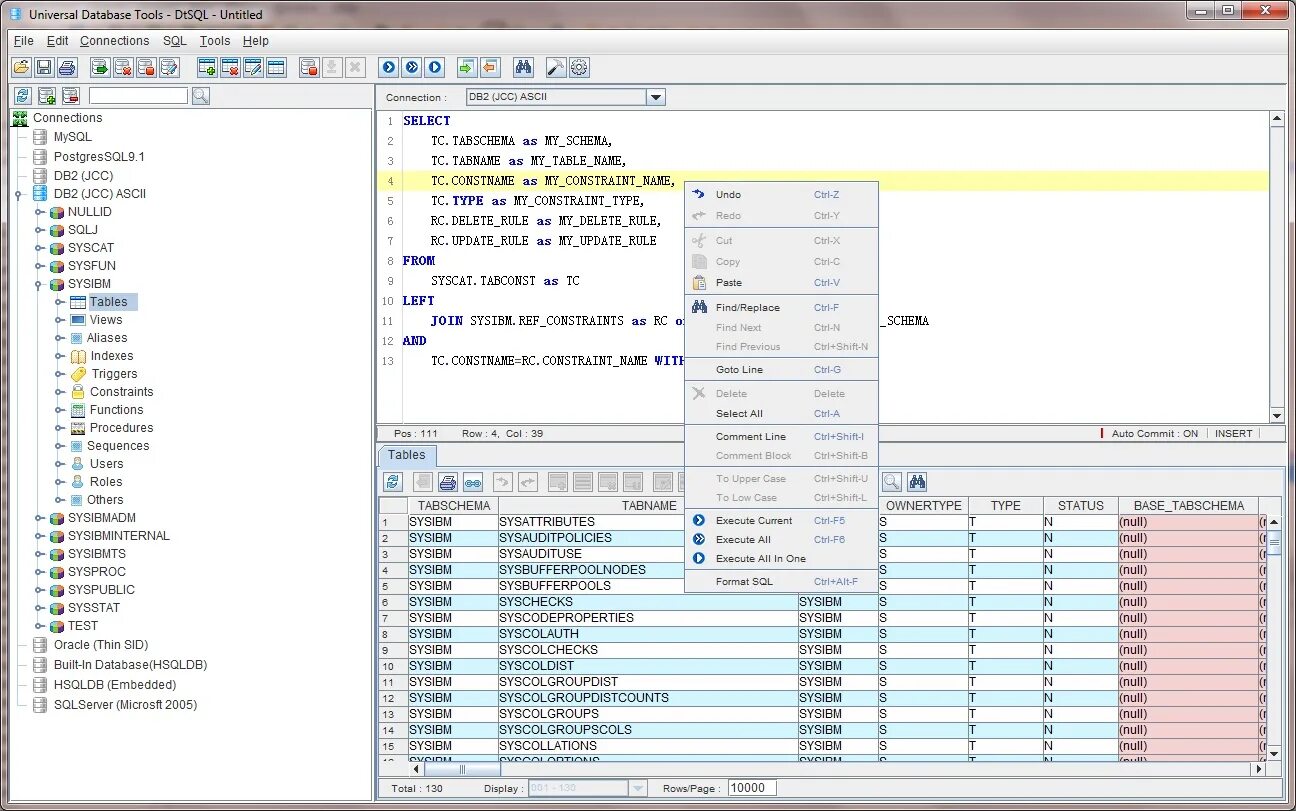Image resolution: width=1296 pixels, height=811 pixels.
Task: Collapse the DB2 (JCC) ASCII connection node
Action: (x=19, y=194)
